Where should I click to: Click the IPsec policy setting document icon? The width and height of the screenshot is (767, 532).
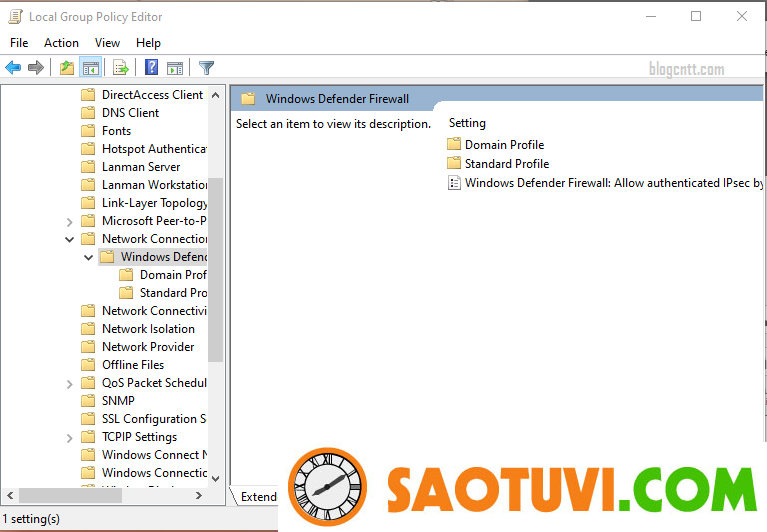[x=454, y=183]
